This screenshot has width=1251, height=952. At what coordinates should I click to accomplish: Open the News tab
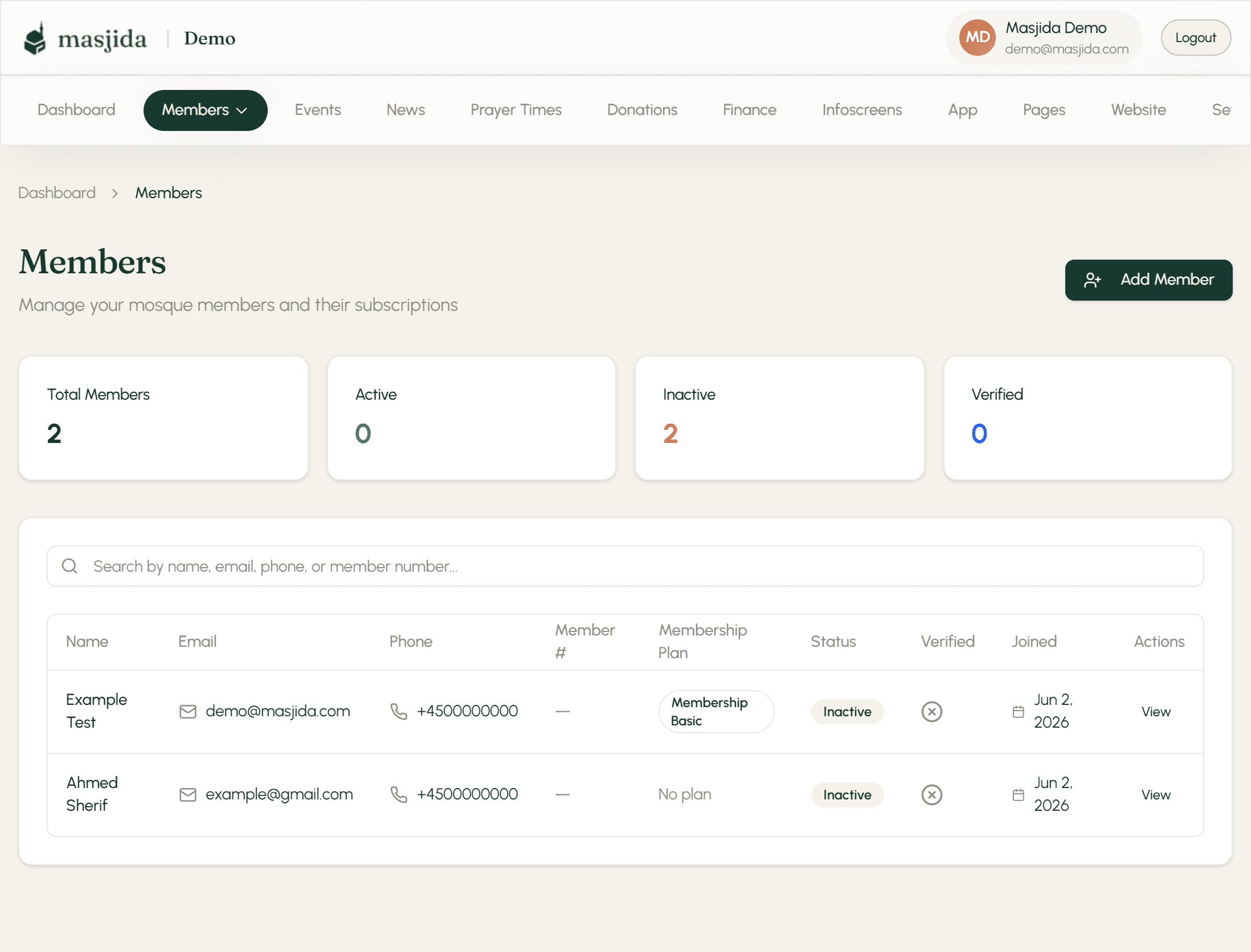coord(406,110)
